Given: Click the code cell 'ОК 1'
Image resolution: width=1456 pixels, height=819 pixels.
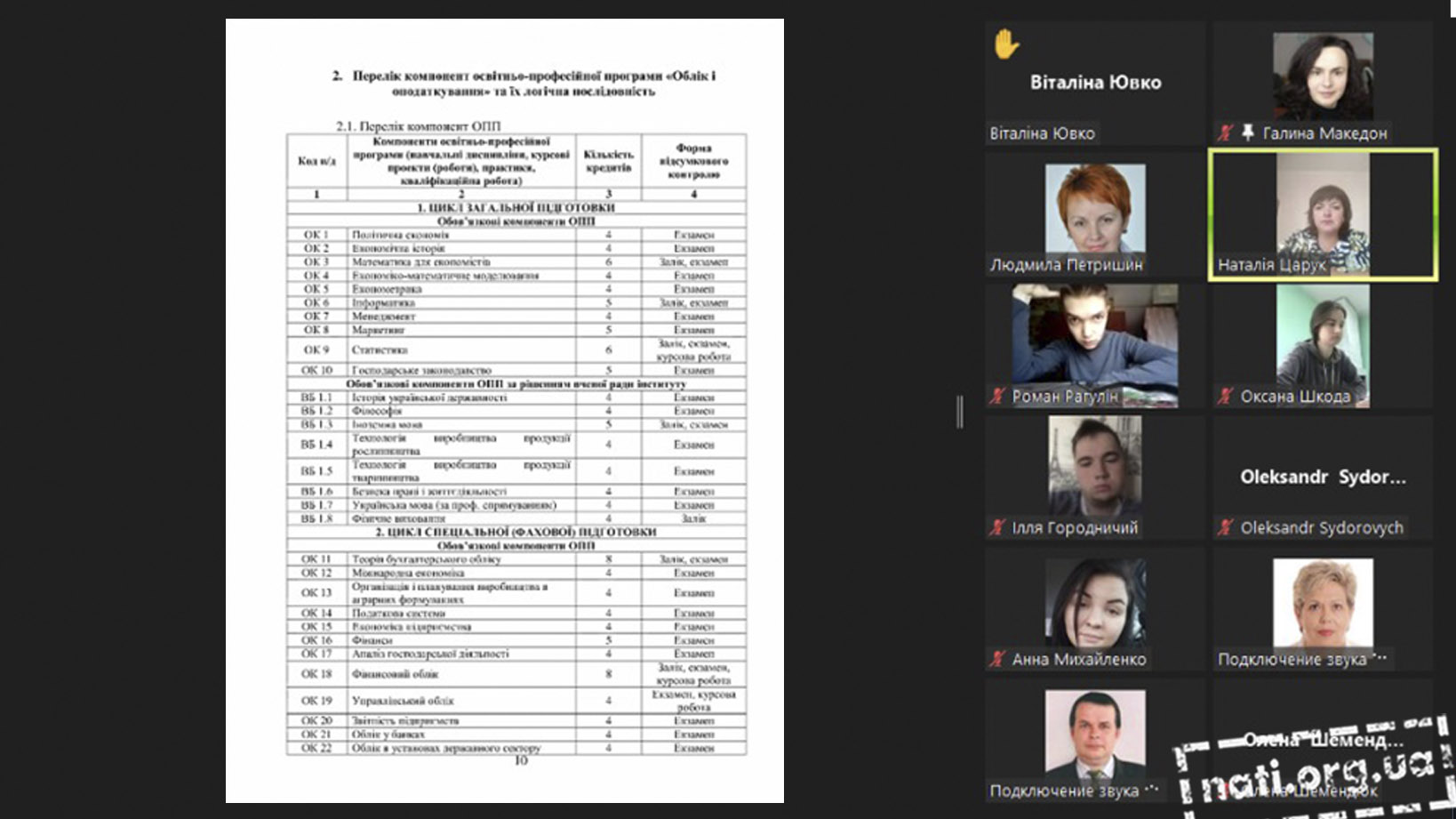Looking at the screenshot, I should [x=316, y=235].
